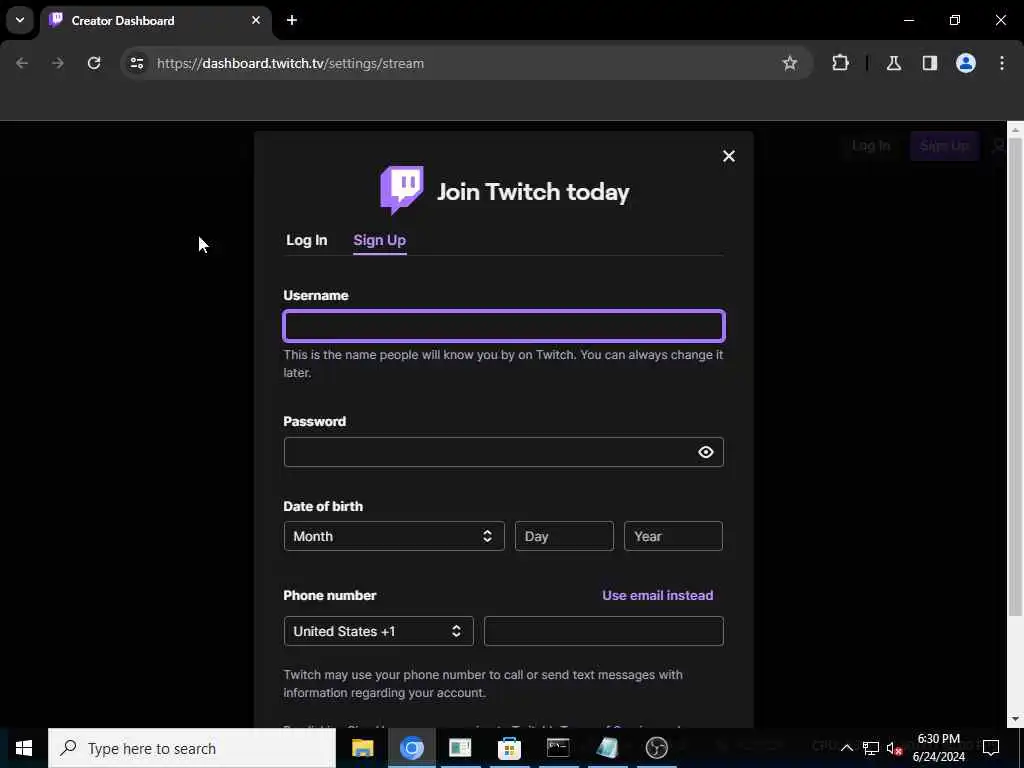Open the Windows Start menu

(24, 748)
